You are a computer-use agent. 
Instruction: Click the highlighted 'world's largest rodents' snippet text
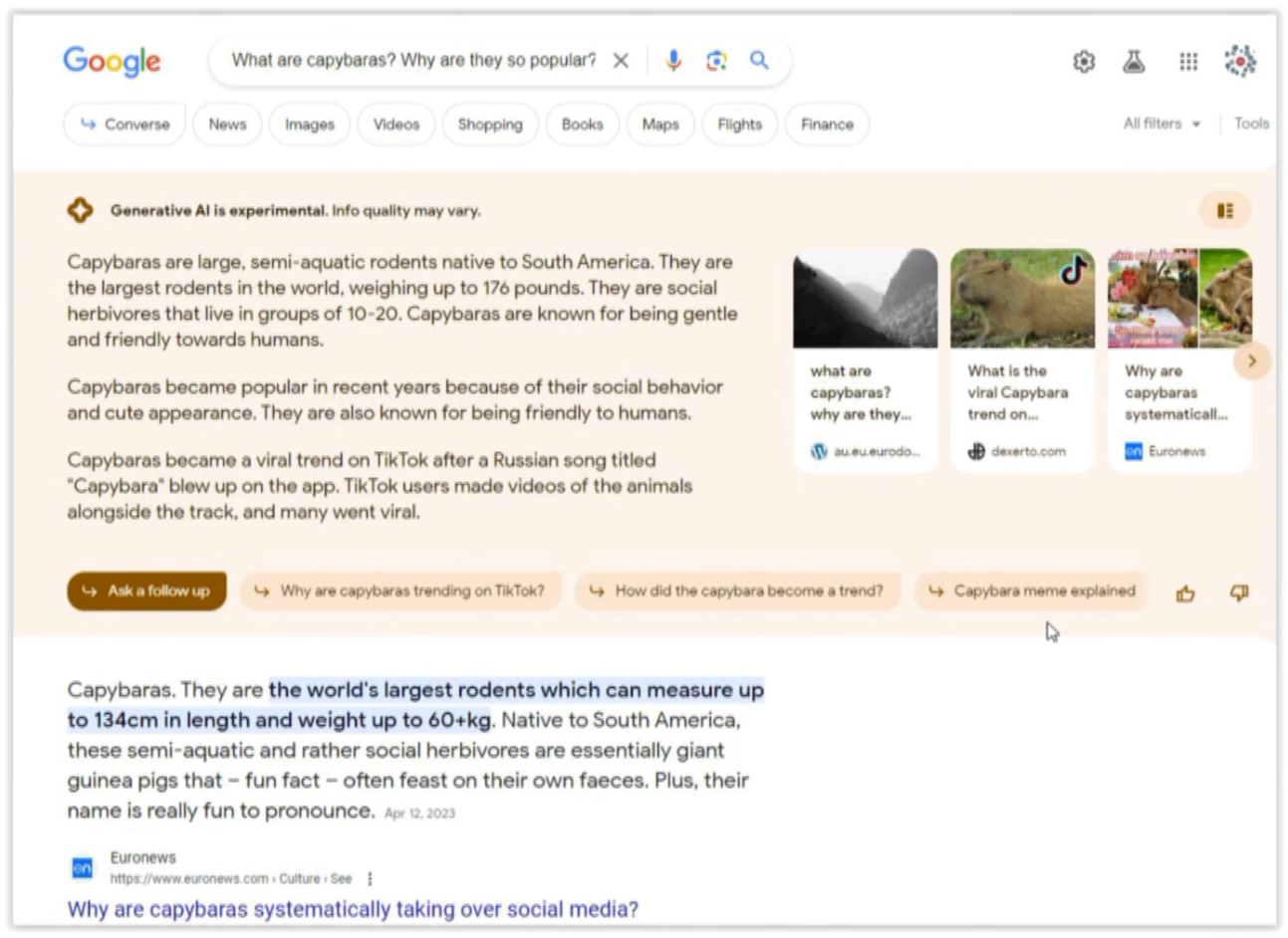415,704
